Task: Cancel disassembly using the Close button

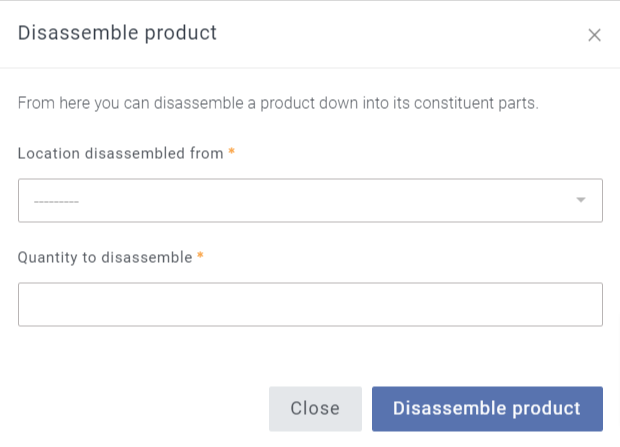Action: 315,408
